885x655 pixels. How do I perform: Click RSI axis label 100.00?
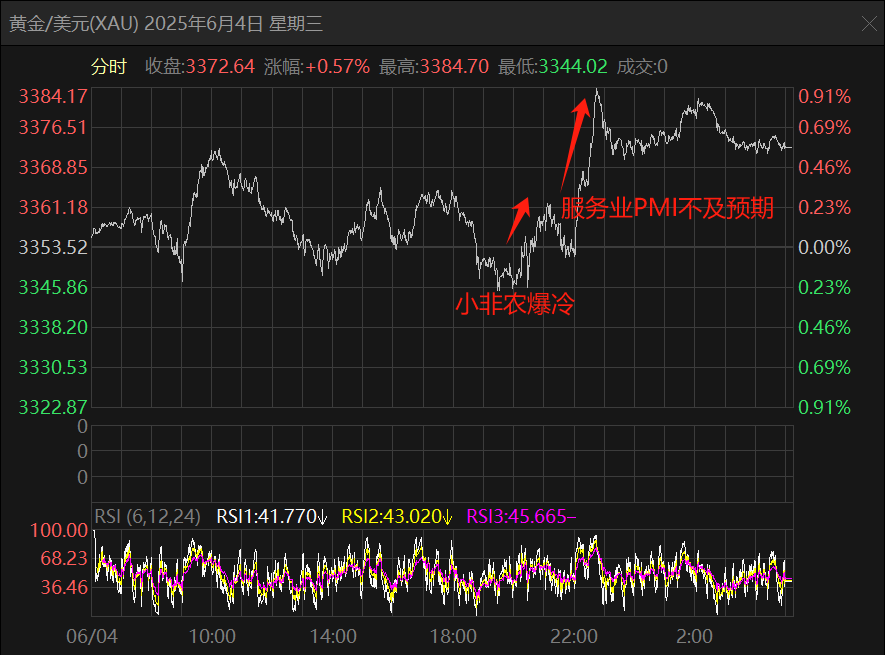(59, 531)
